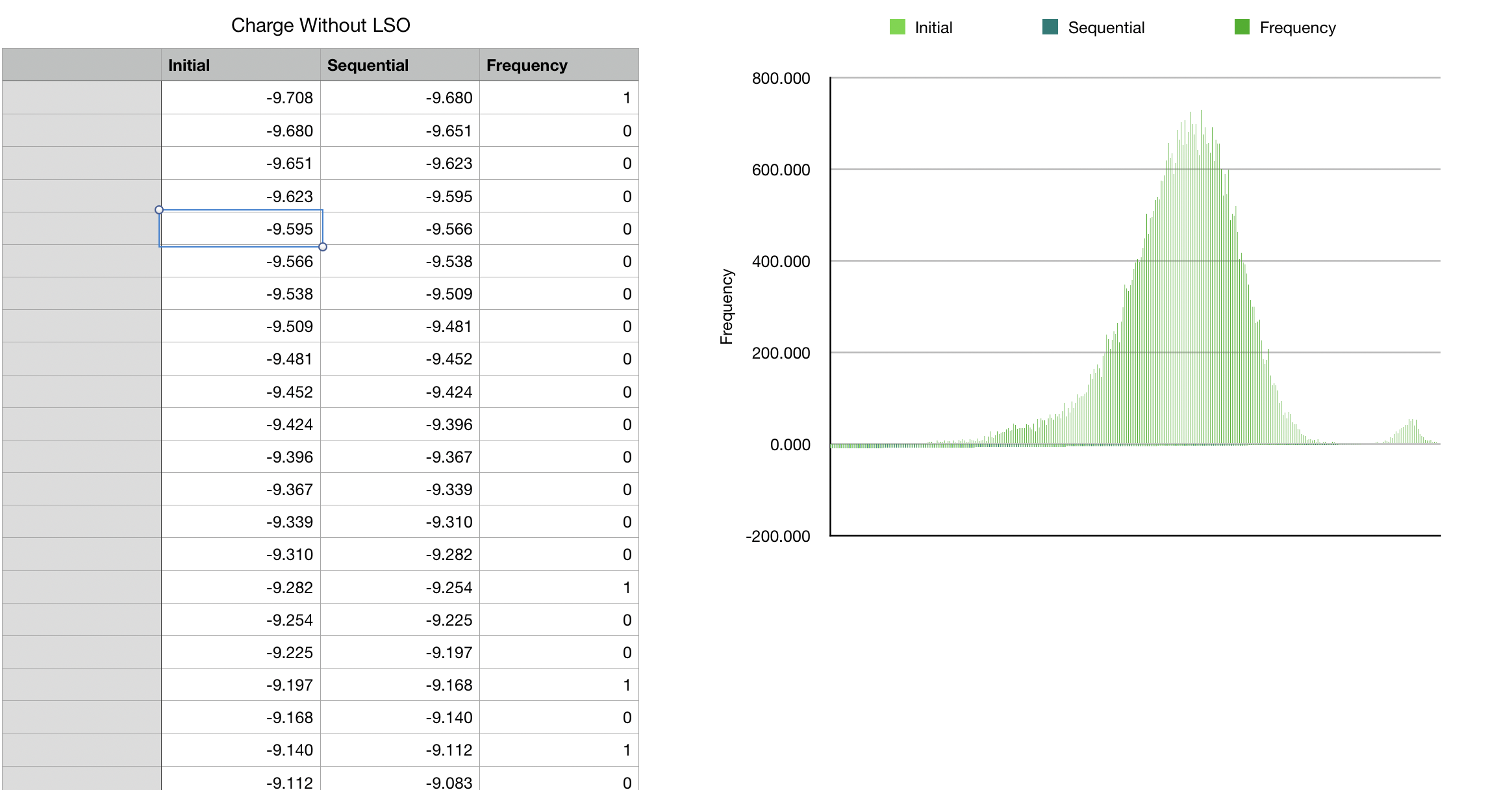Click the selection handle below cell -9.595
This screenshot has width=1512, height=790.
coord(323,247)
